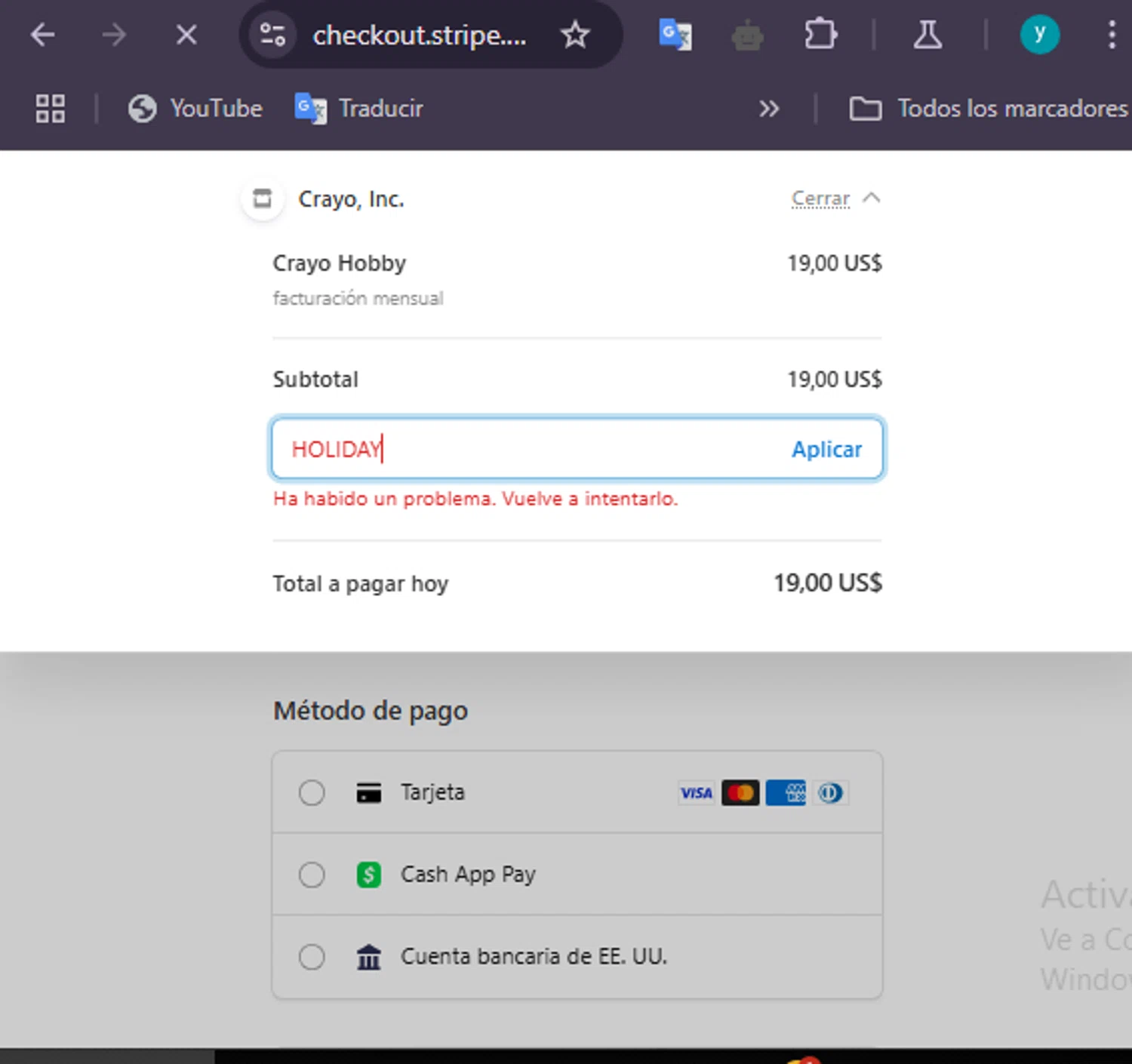Click the Diners Club logo
The width and height of the screenshot is (1132, 1064).
(x=830, y=792)
